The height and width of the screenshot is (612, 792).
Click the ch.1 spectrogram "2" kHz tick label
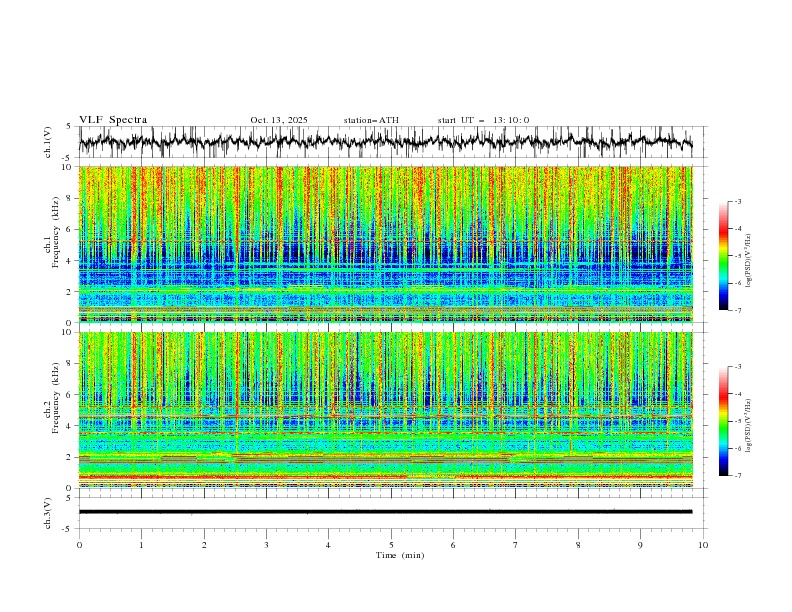coord(70,292)
